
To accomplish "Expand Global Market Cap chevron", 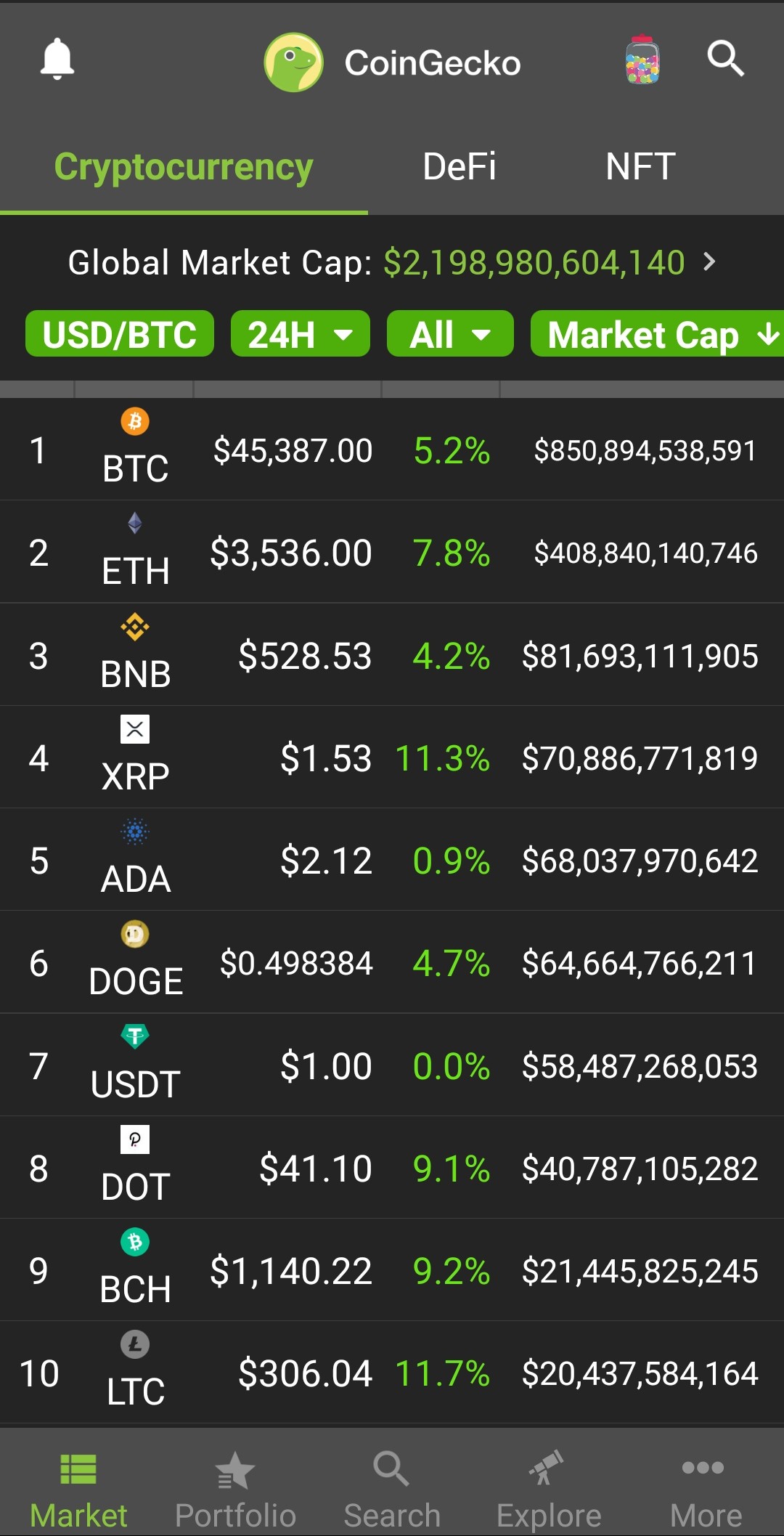I will coord(709,261).
